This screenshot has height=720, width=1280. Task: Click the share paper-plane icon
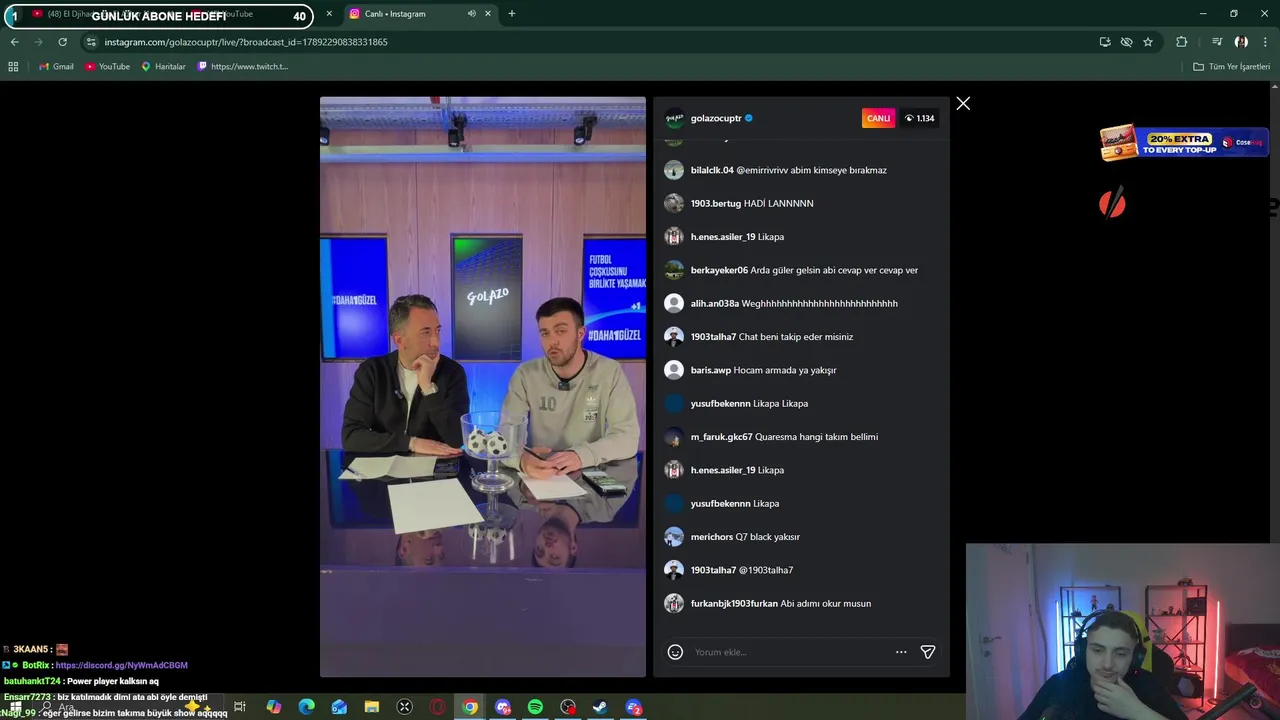[928, 652]
